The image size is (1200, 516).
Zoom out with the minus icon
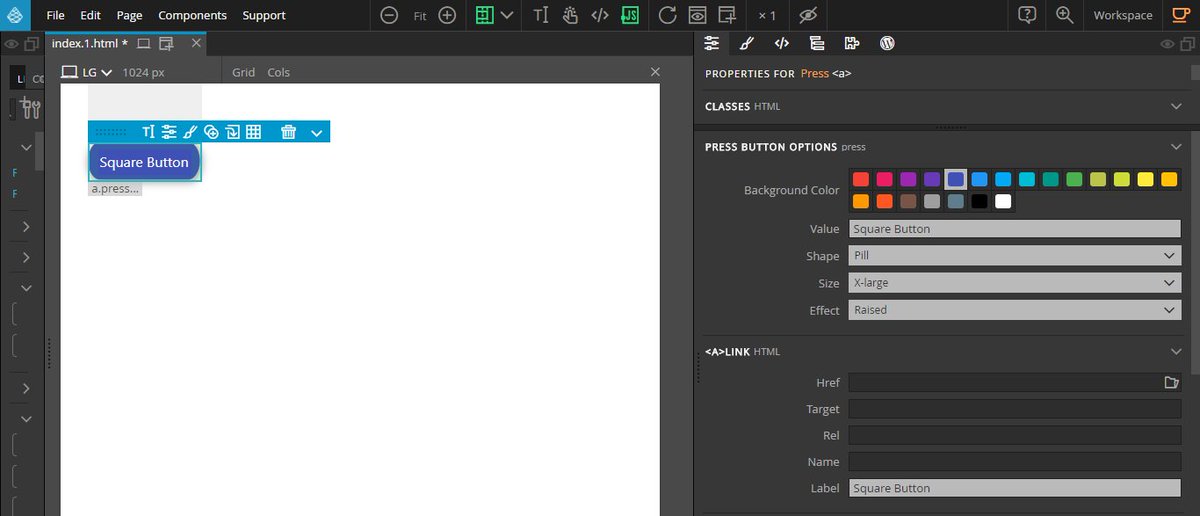tap(389, 15)
